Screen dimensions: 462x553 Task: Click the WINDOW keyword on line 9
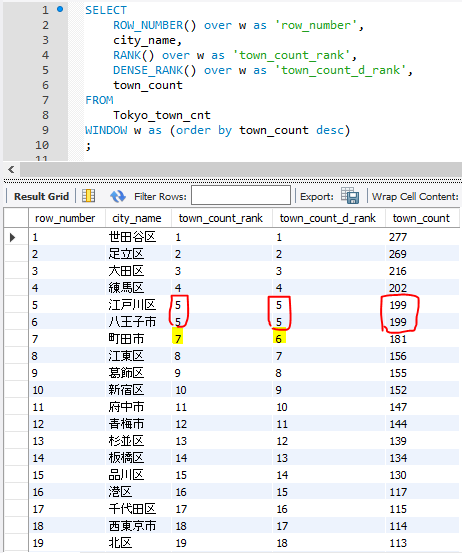coord(106,130)
